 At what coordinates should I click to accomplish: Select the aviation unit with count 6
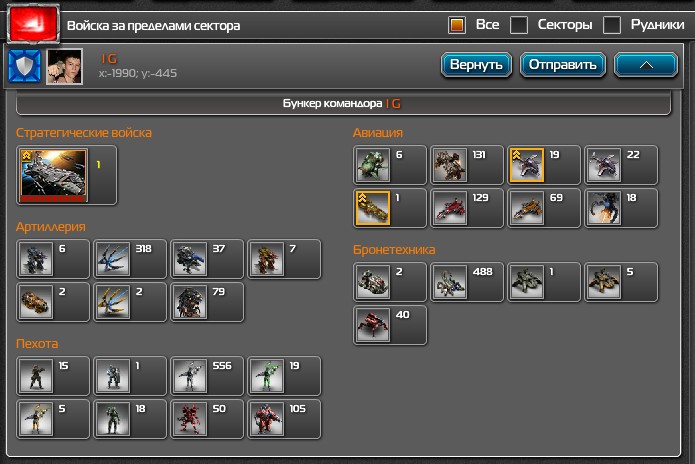coord(390,165)
